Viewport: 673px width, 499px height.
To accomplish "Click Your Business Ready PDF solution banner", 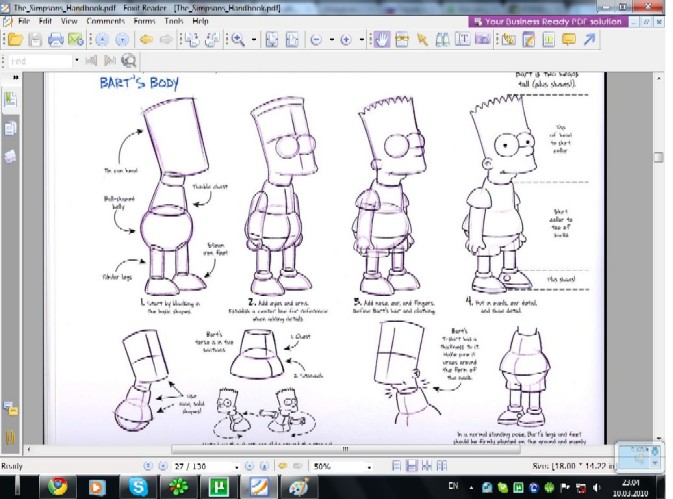I will click(548, 21).
